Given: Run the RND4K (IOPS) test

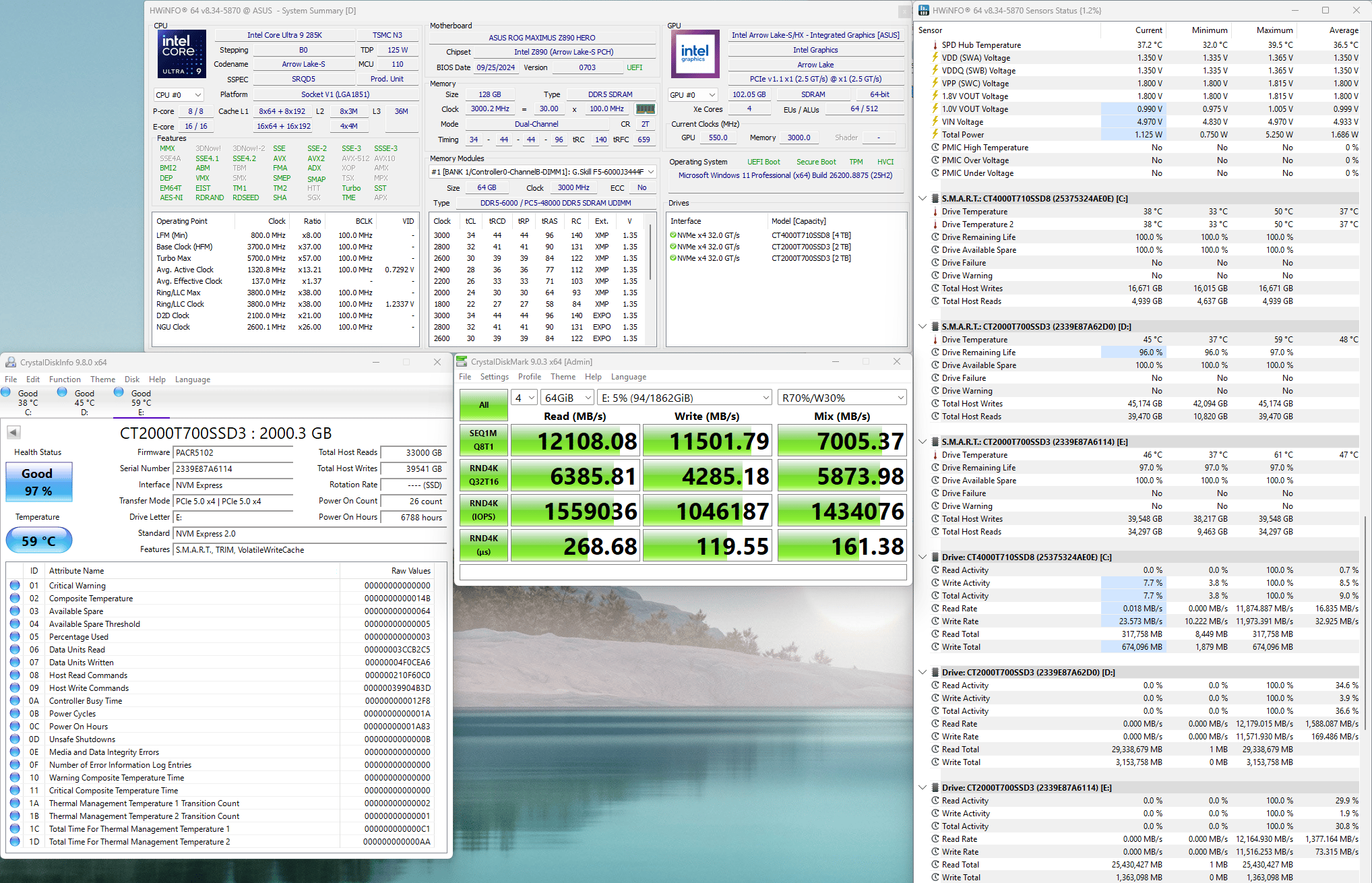Looking at the screenshot, I should (484, 510).
